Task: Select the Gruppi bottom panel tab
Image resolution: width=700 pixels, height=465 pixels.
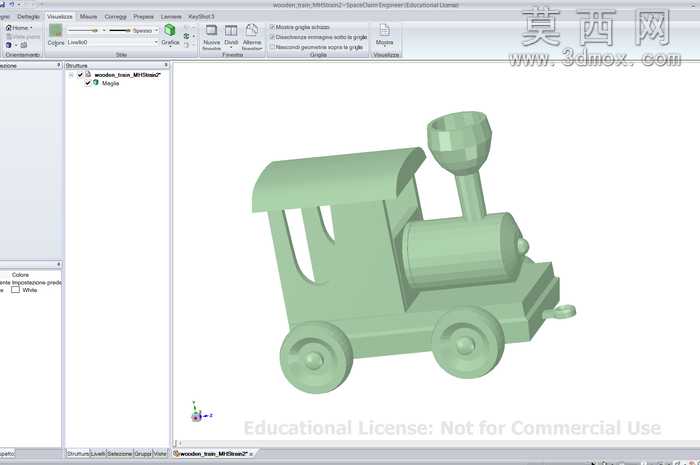Action: click(143, 453)
